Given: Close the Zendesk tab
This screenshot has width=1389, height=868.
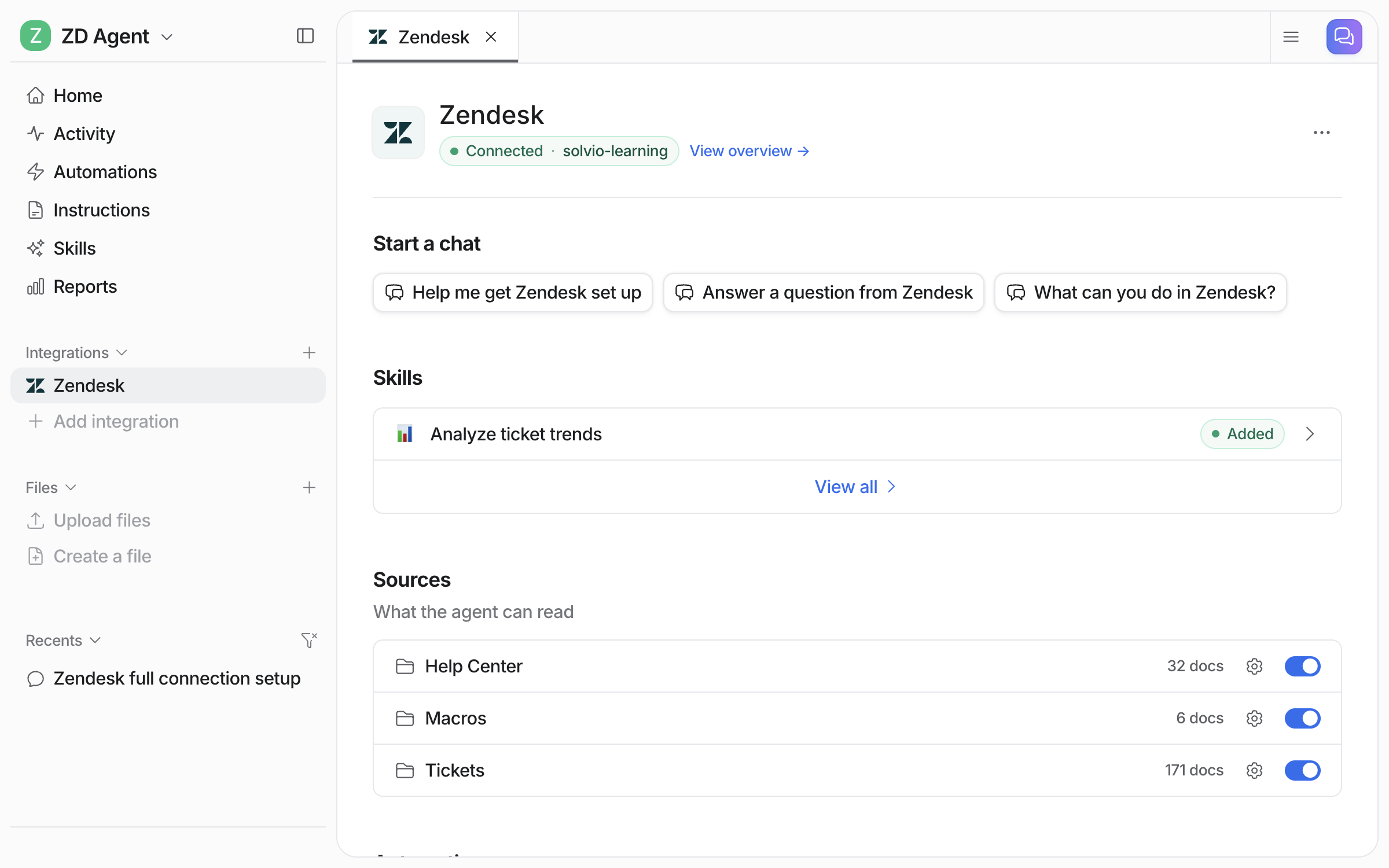Looking at the screenshot, I should (x=491, y=37).
